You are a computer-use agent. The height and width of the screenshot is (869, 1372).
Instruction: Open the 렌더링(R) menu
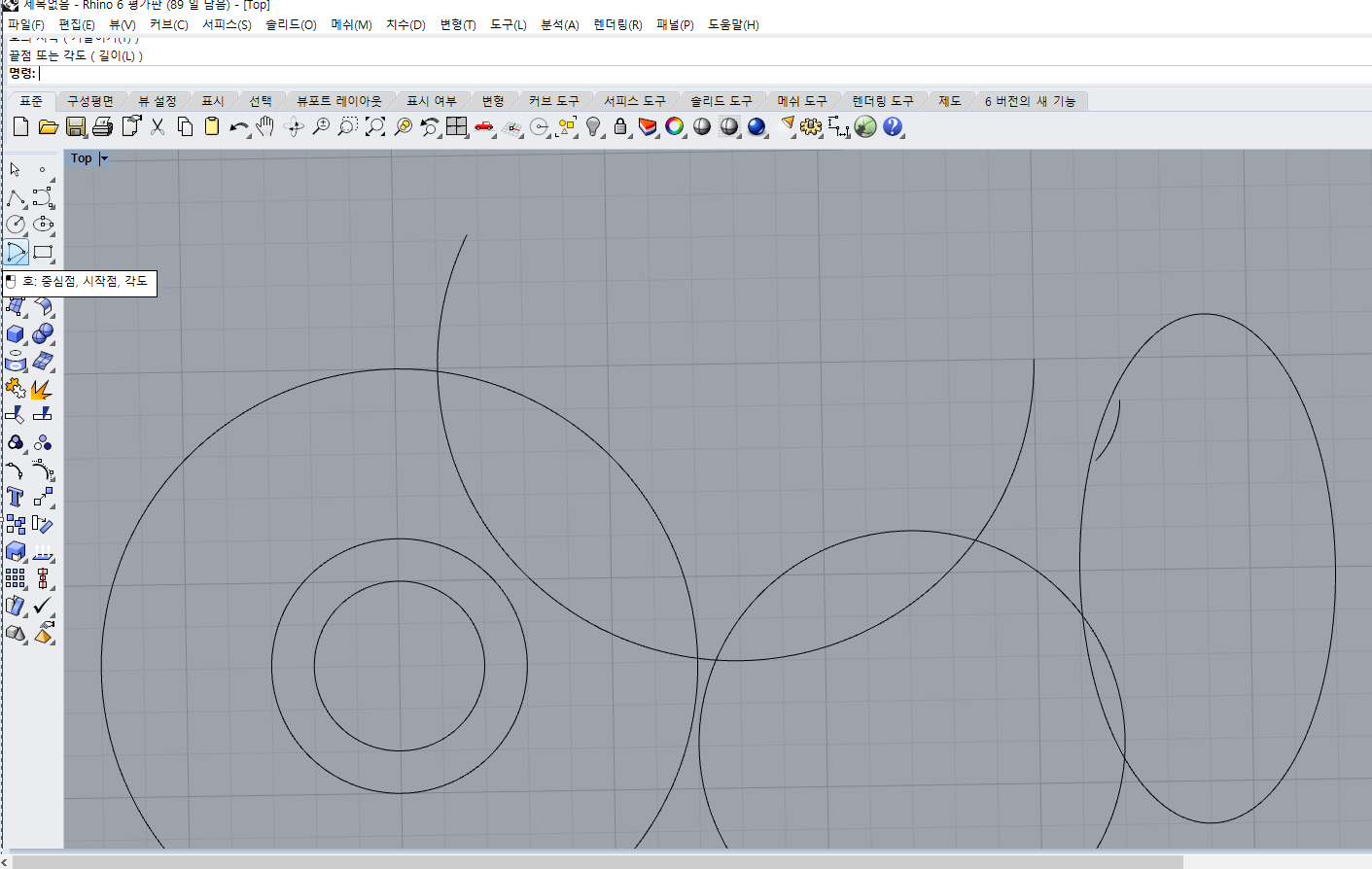[x=617, y=24]
